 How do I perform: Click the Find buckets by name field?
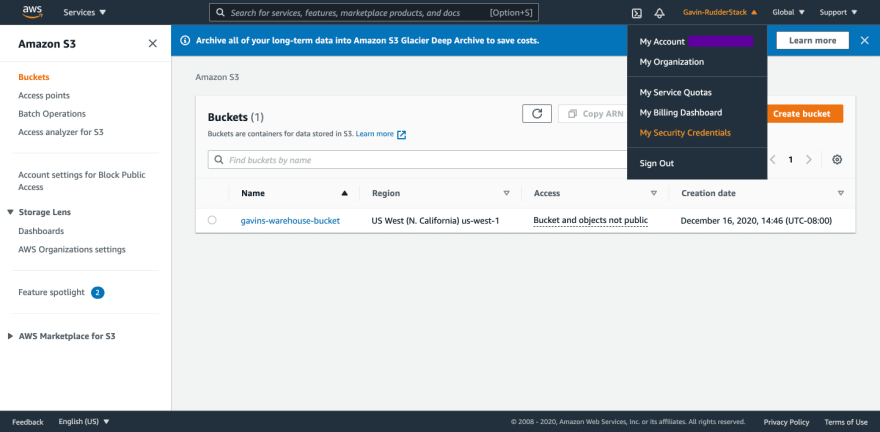[x=420, y=160]
